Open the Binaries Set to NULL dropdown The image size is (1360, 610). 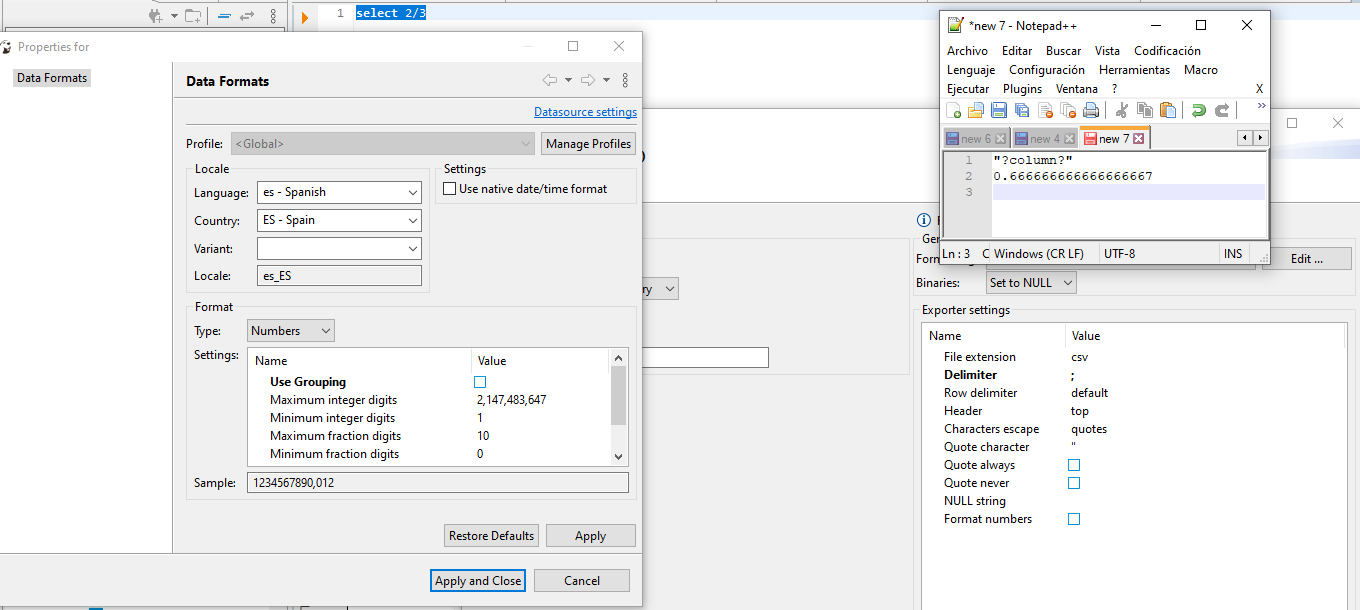click(1030, 283)
